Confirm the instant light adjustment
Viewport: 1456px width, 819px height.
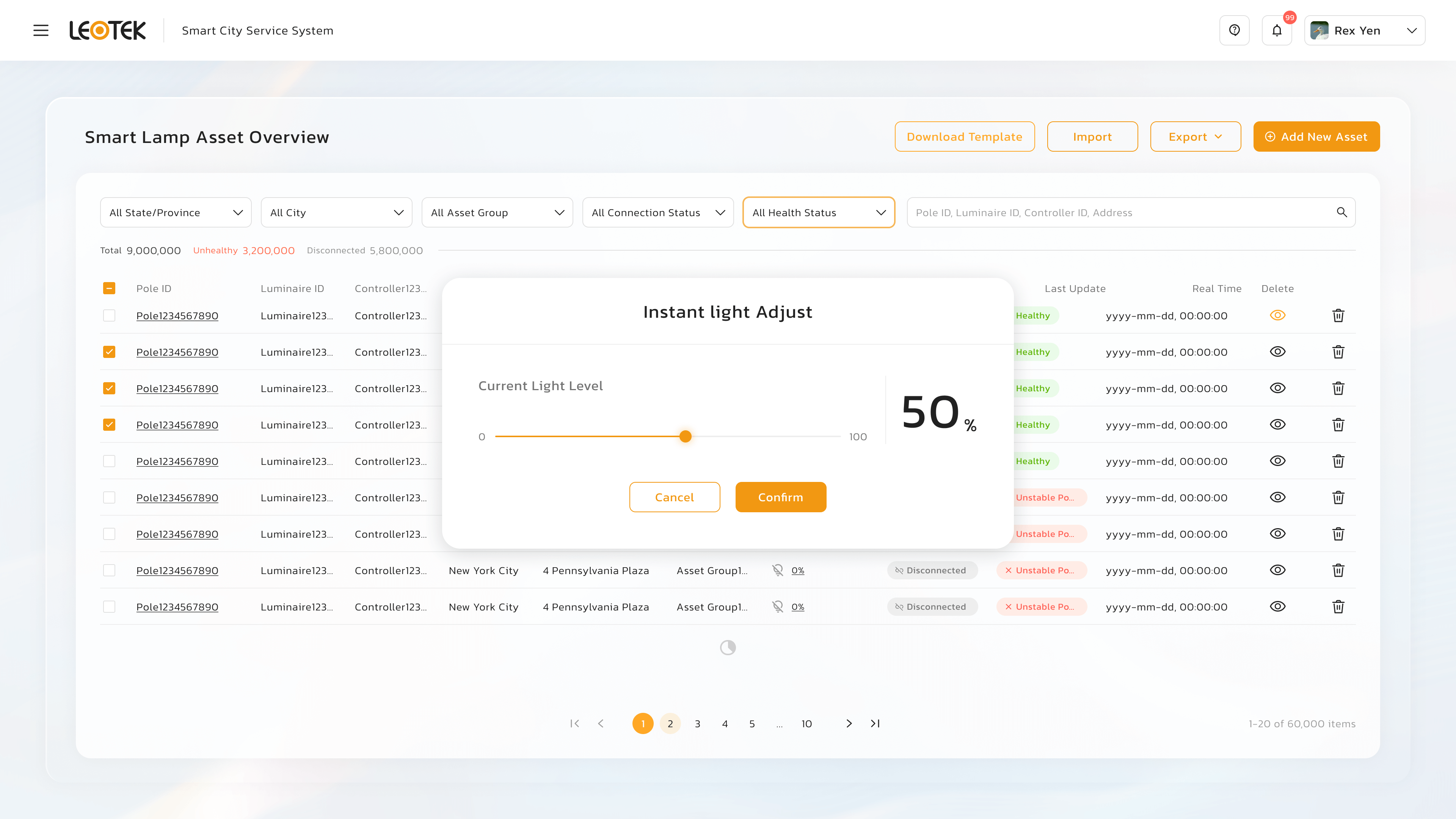click(781, 497)
